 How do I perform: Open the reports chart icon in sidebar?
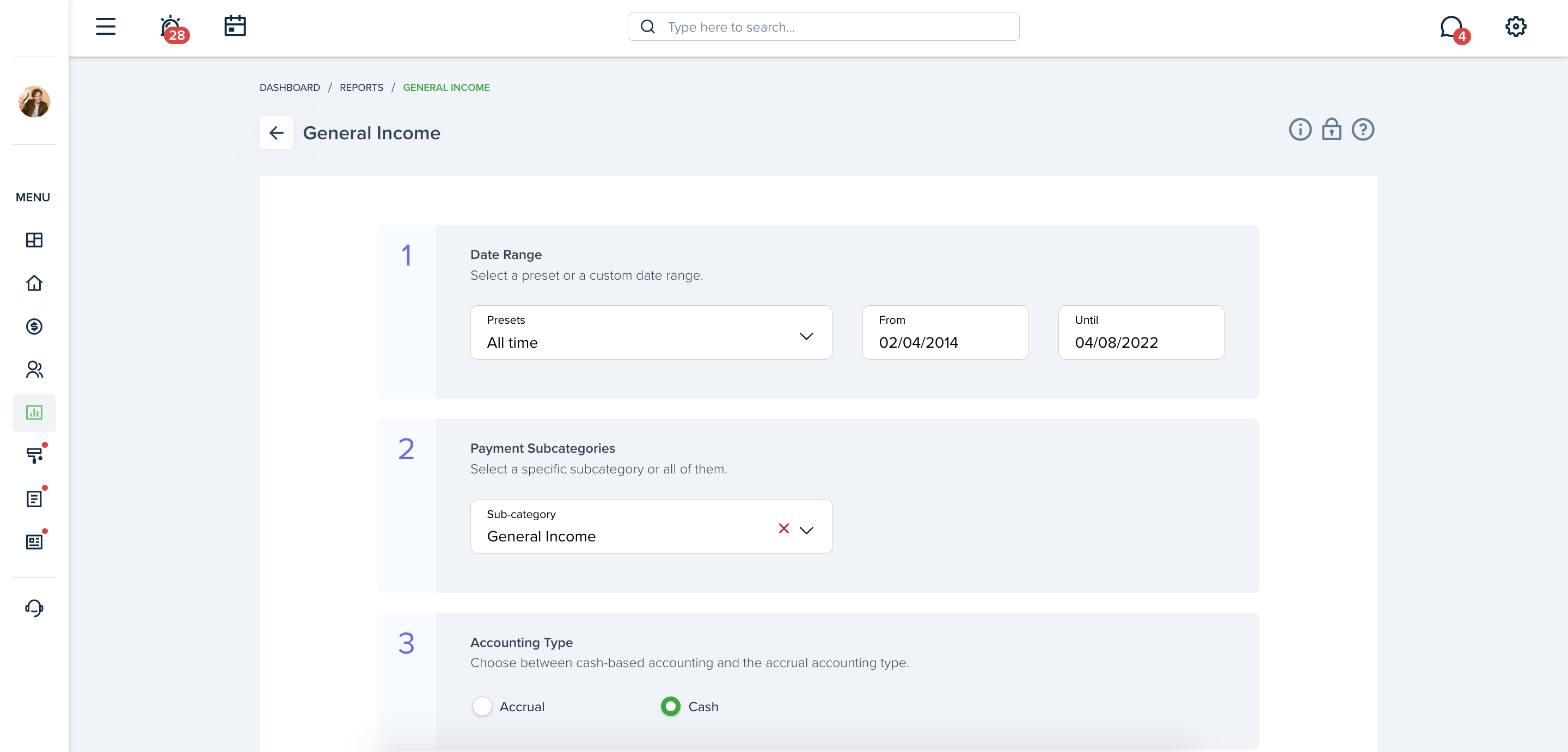click(x=34, y=412)
